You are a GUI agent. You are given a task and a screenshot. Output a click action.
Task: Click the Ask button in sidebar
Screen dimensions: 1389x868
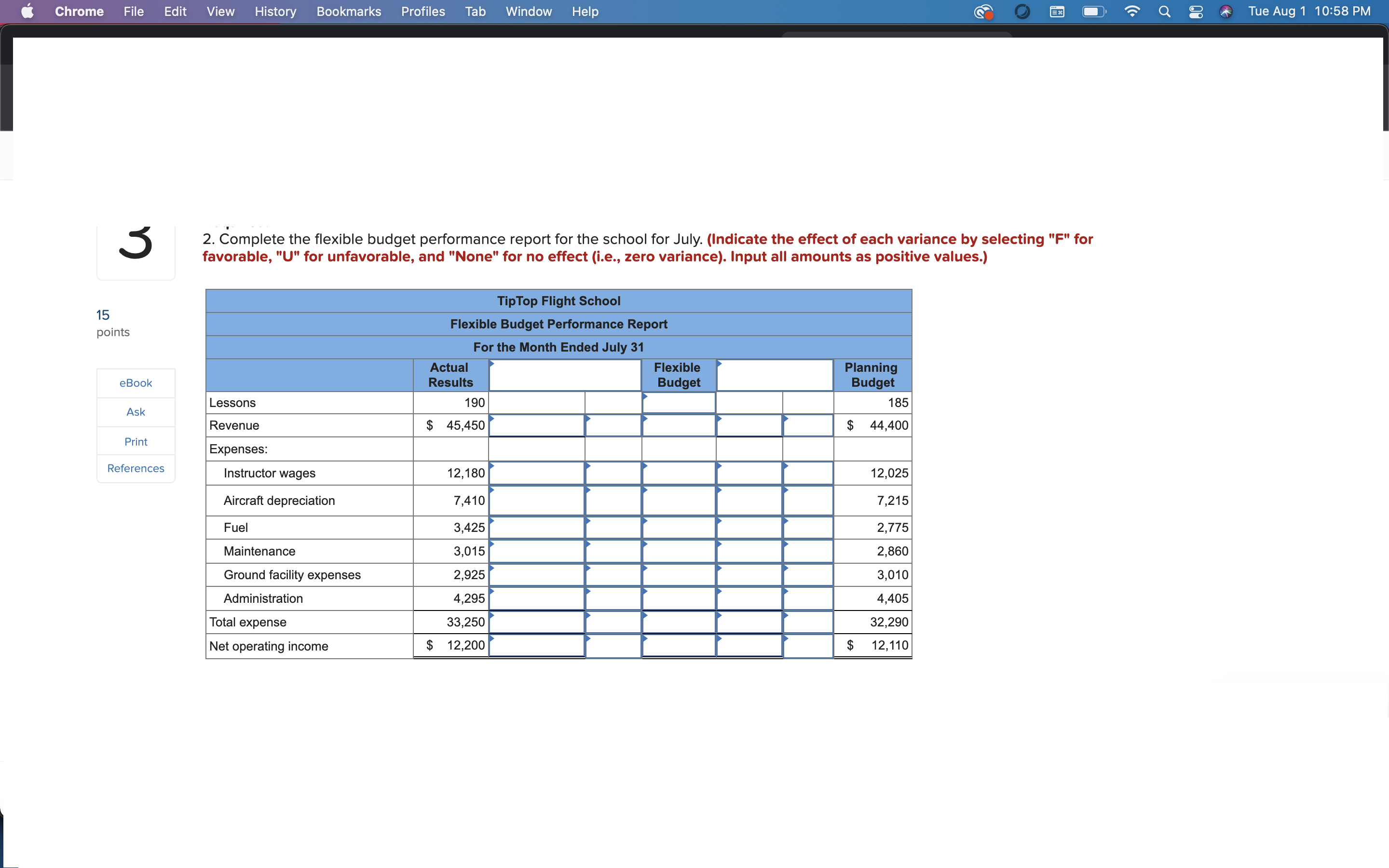[136, 412]
